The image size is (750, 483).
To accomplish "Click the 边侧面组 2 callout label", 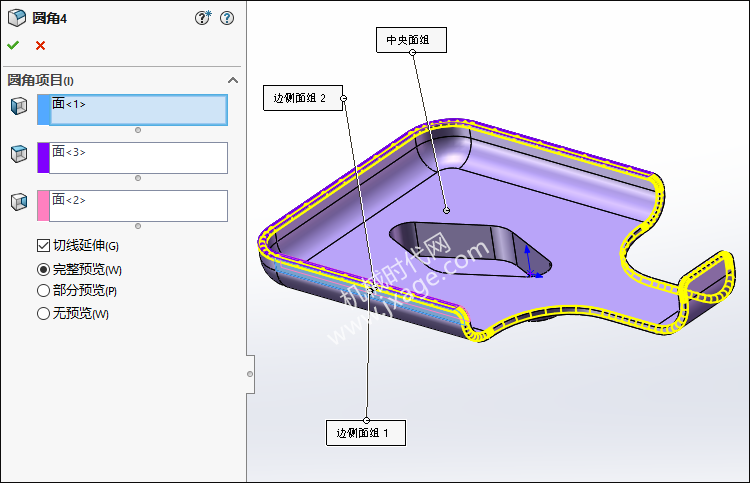I will click(303, 98).
